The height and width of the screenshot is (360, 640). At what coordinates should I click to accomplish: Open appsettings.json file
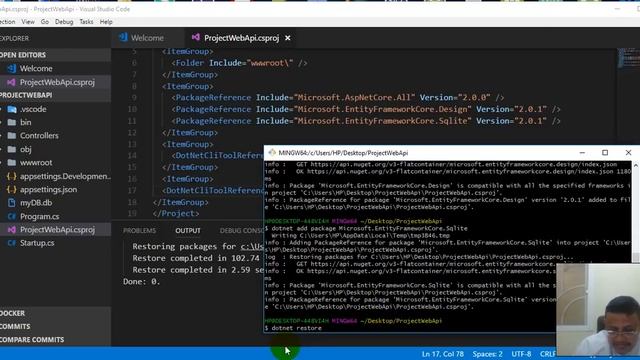click(x=48, y=189)
